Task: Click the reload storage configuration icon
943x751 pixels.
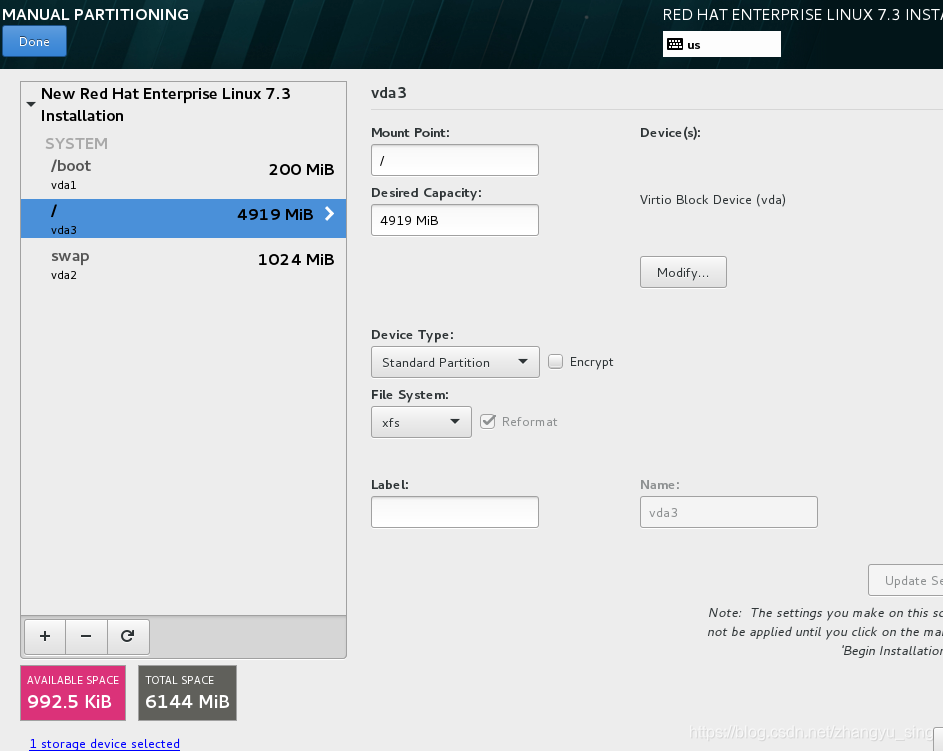Action: click(x=127, y=636)
